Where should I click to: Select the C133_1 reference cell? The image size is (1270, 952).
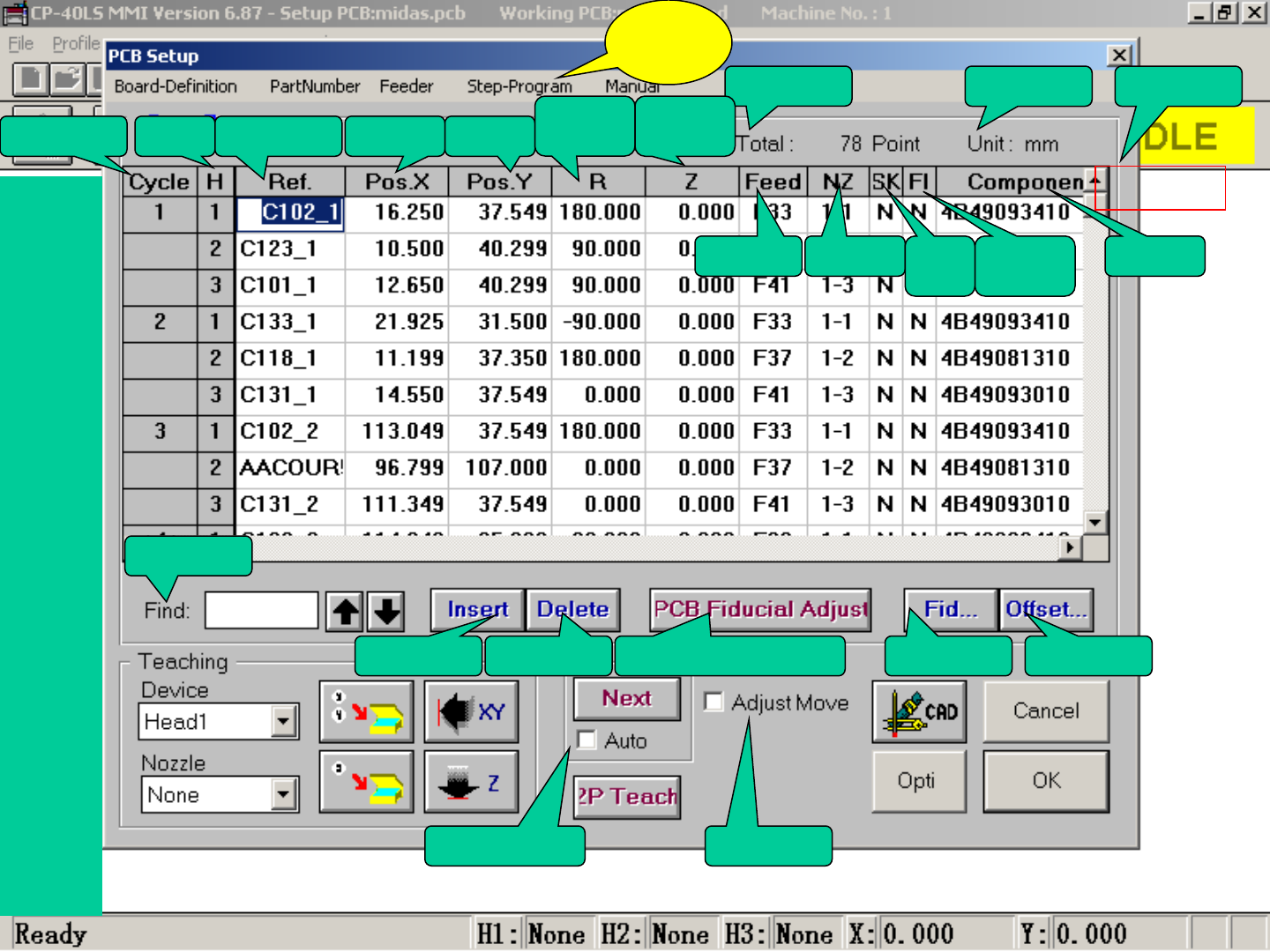point(290,323)
